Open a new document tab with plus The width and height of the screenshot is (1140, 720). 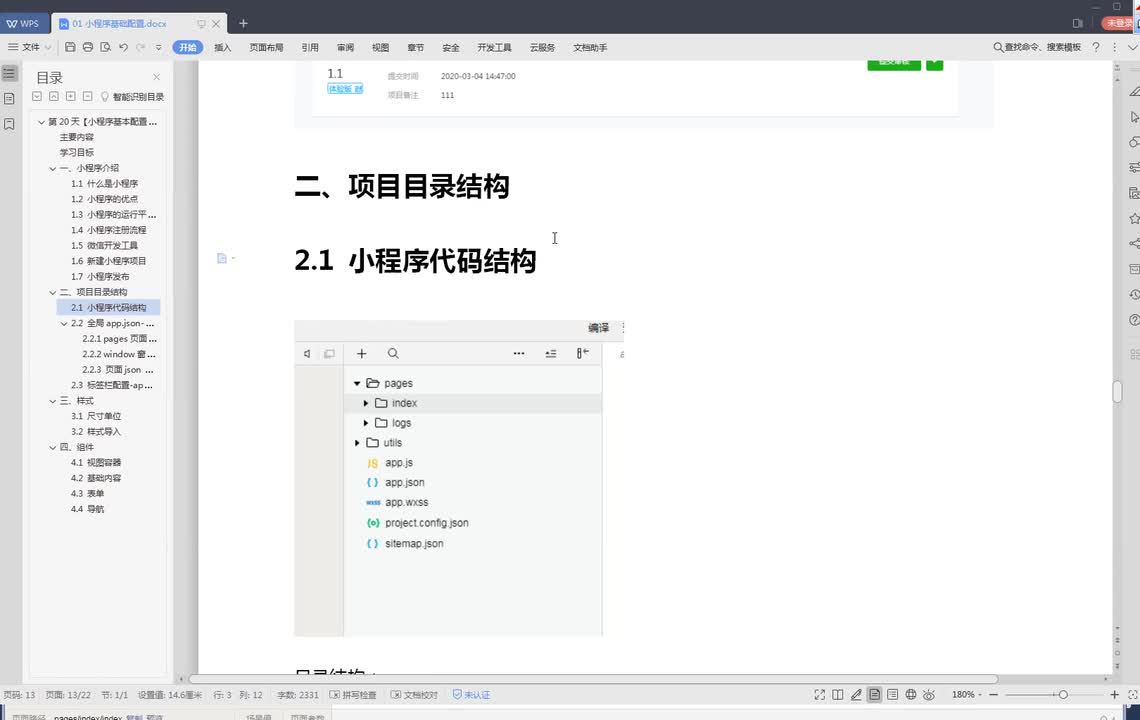(244, 23)
